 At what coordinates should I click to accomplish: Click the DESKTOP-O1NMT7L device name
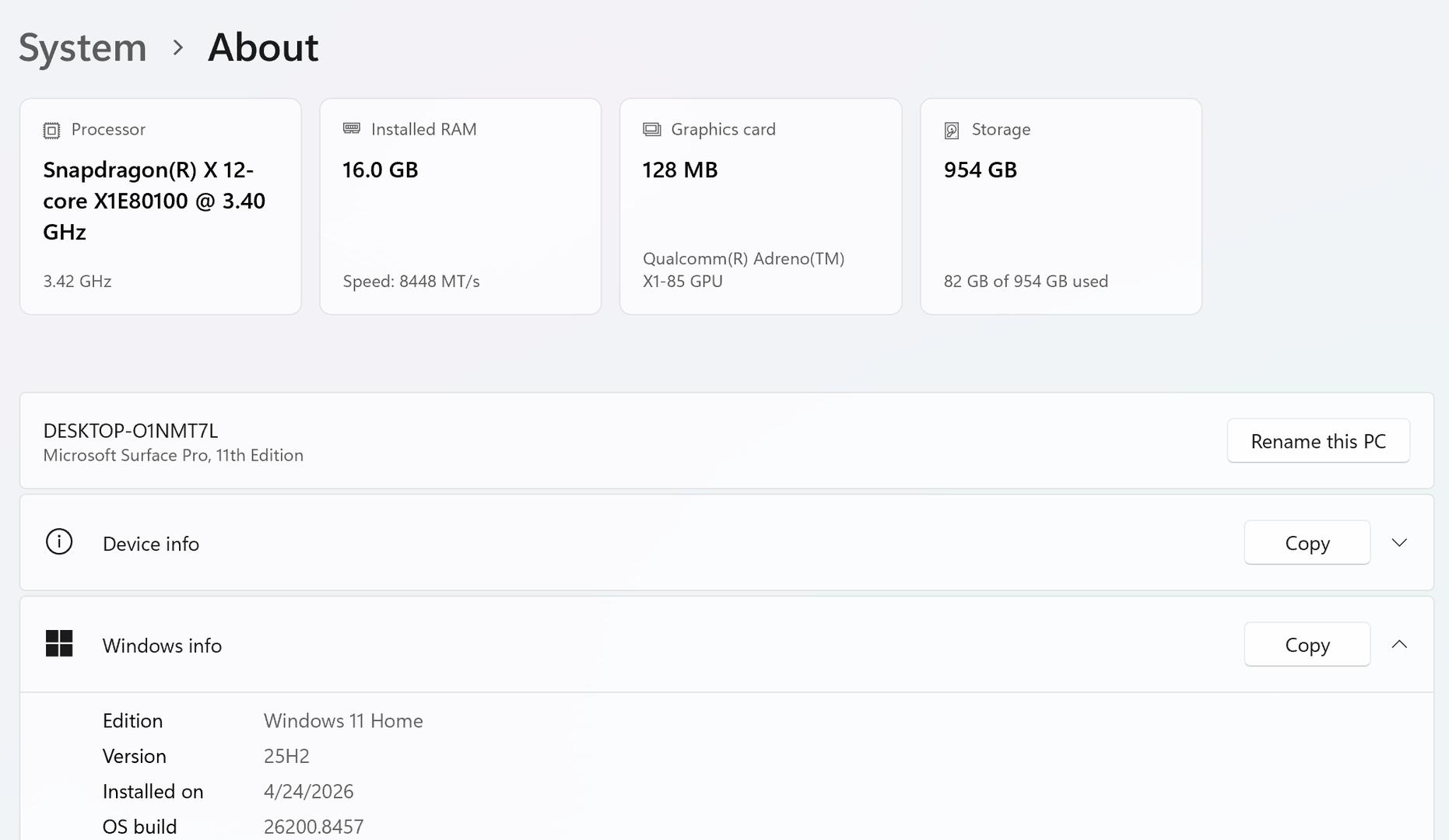point(130,431)
